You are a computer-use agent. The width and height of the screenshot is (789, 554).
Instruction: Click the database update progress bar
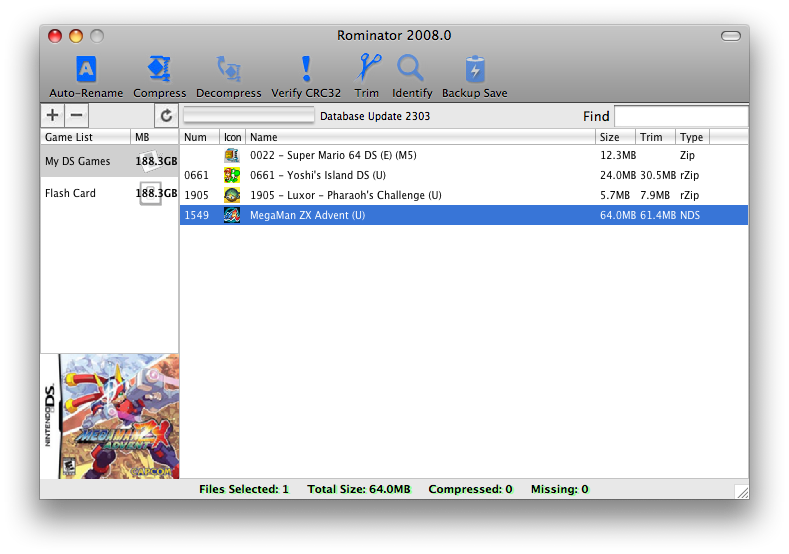click(249, 115)
